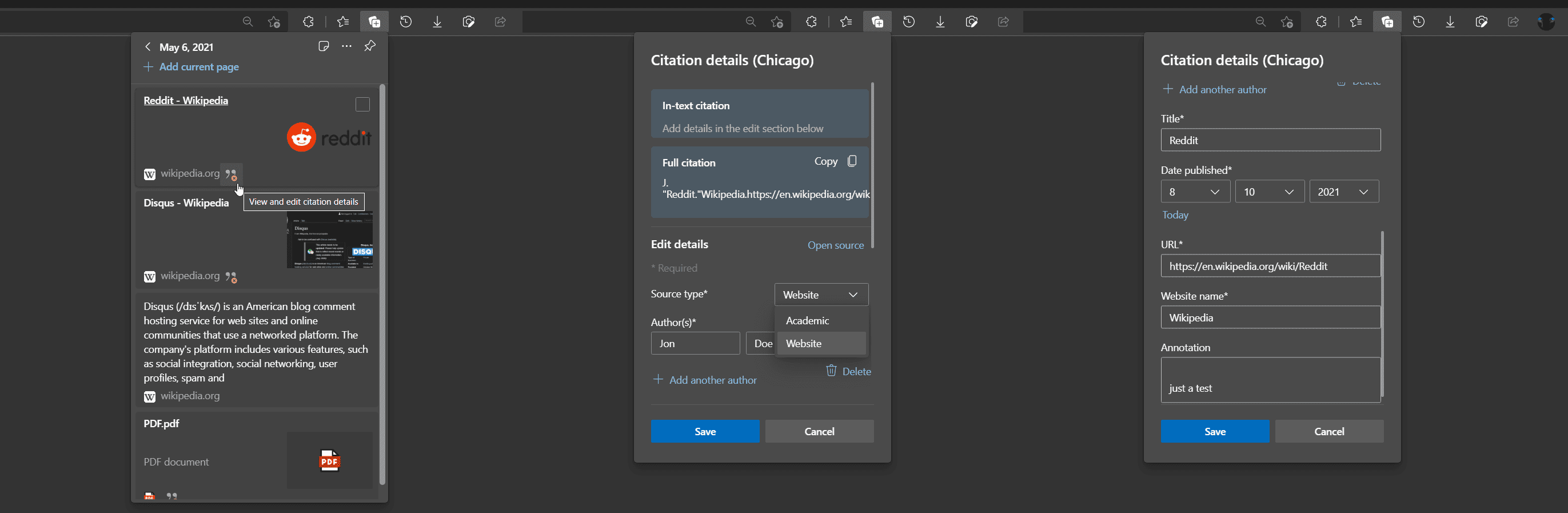Open citation details icon on Reddit card

coord(232,174)
